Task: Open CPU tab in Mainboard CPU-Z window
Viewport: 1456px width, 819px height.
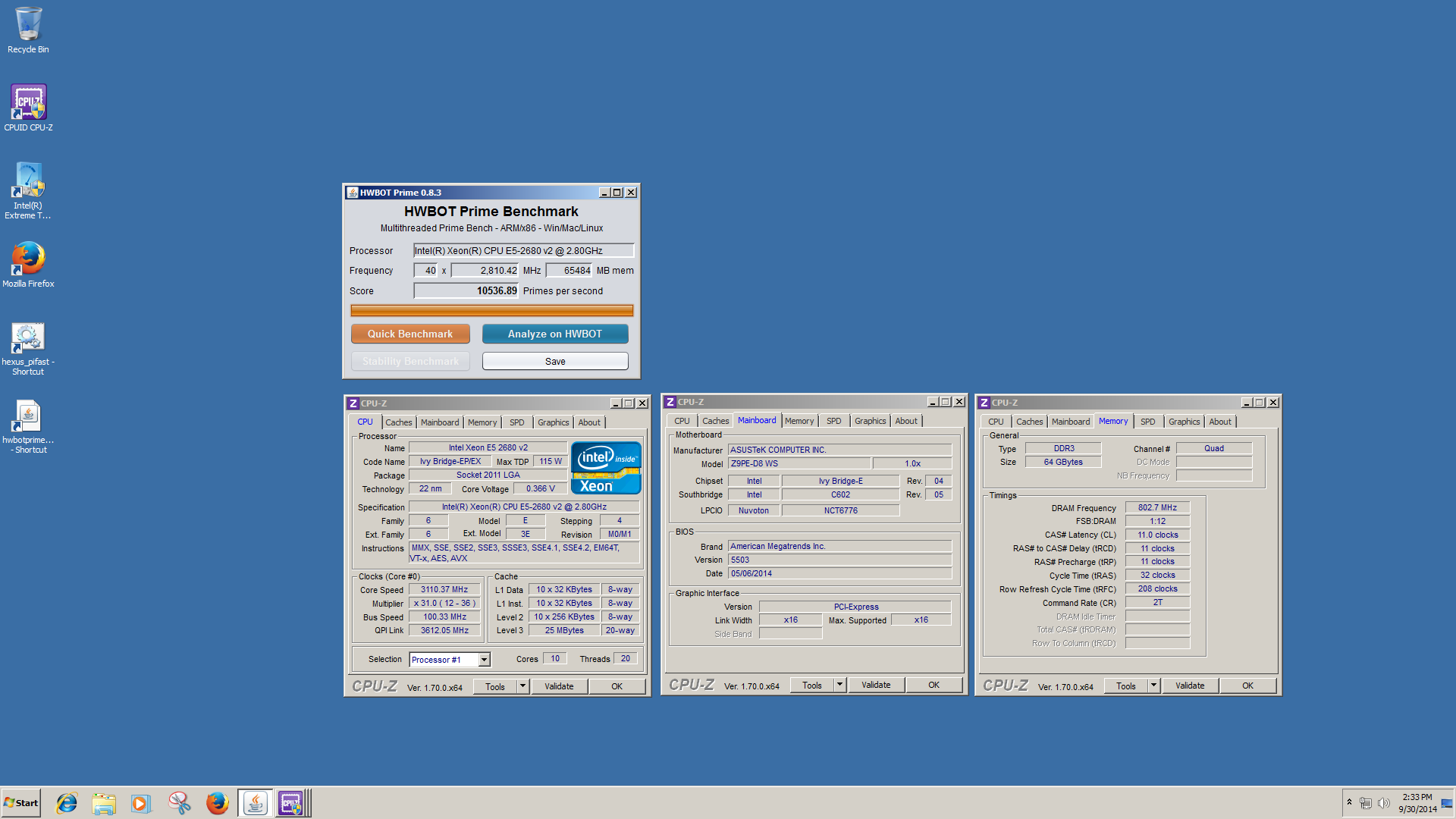Action: [x=682, y=421]
